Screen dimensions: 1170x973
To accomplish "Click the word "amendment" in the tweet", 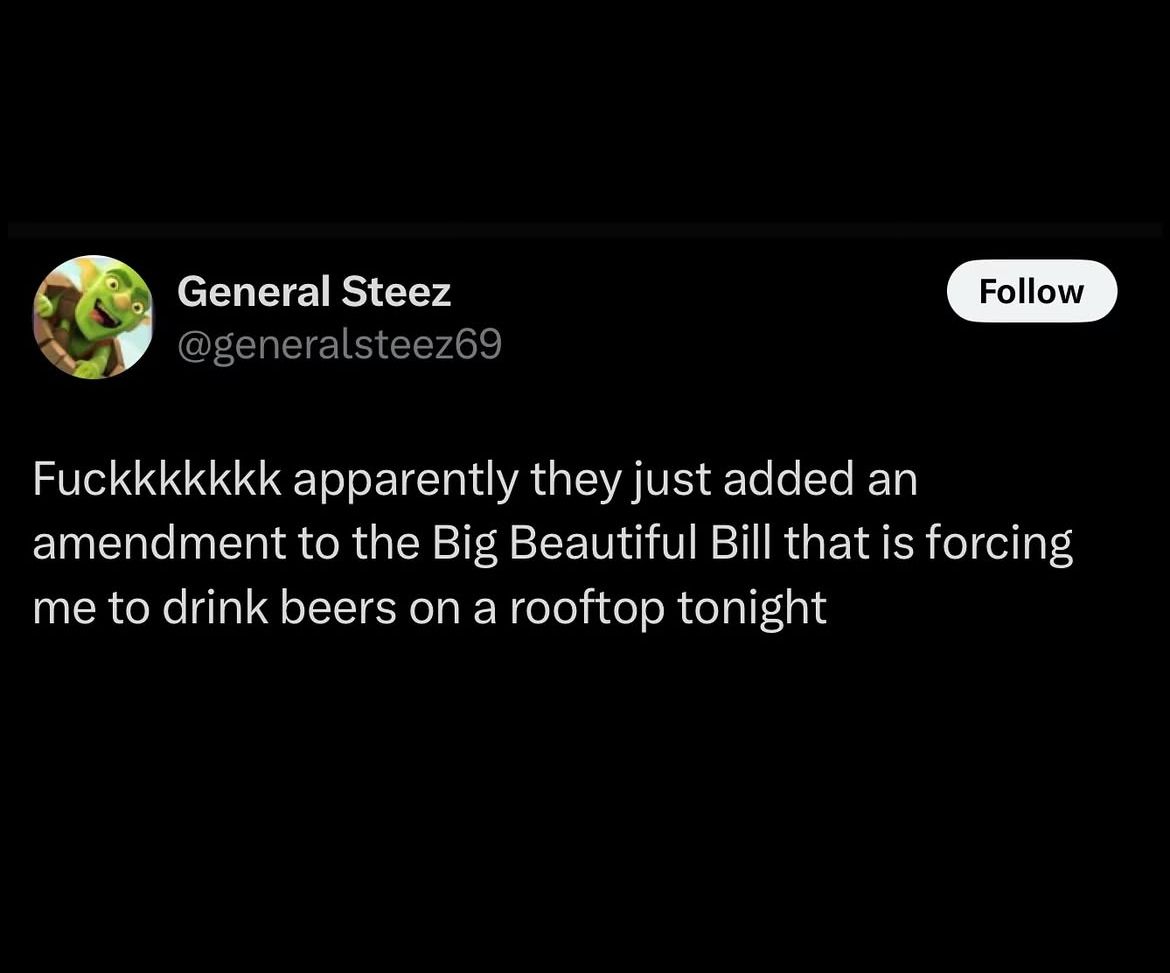I will 160,543.
